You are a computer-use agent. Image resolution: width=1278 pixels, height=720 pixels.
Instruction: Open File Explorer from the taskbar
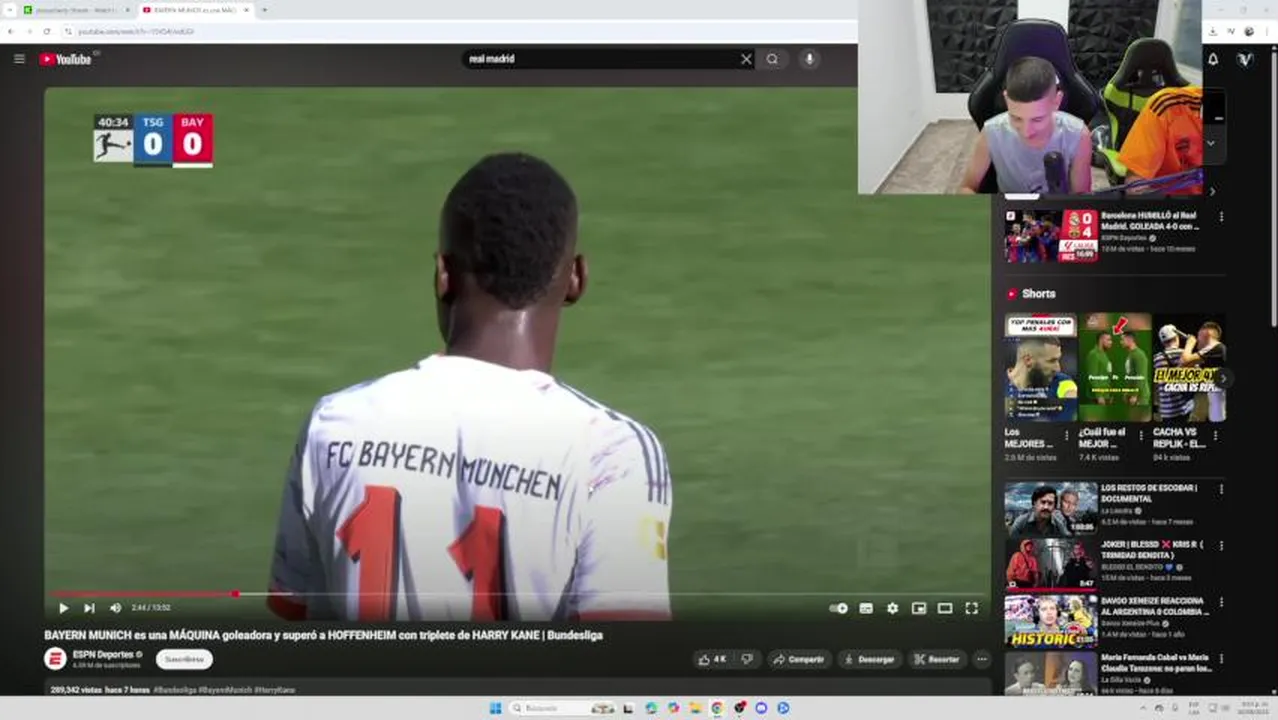point(695,708)
